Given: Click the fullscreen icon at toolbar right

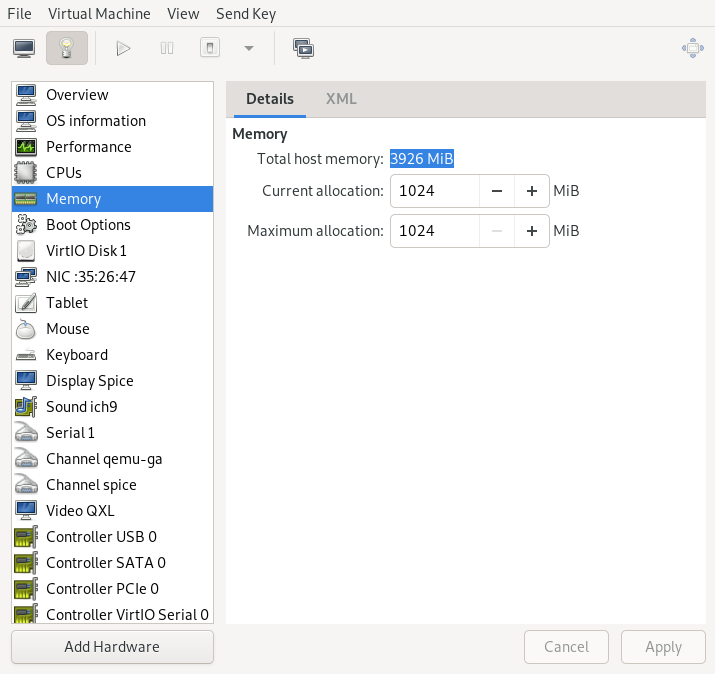Looking at the screenshot, I should (x=691, y=48).
